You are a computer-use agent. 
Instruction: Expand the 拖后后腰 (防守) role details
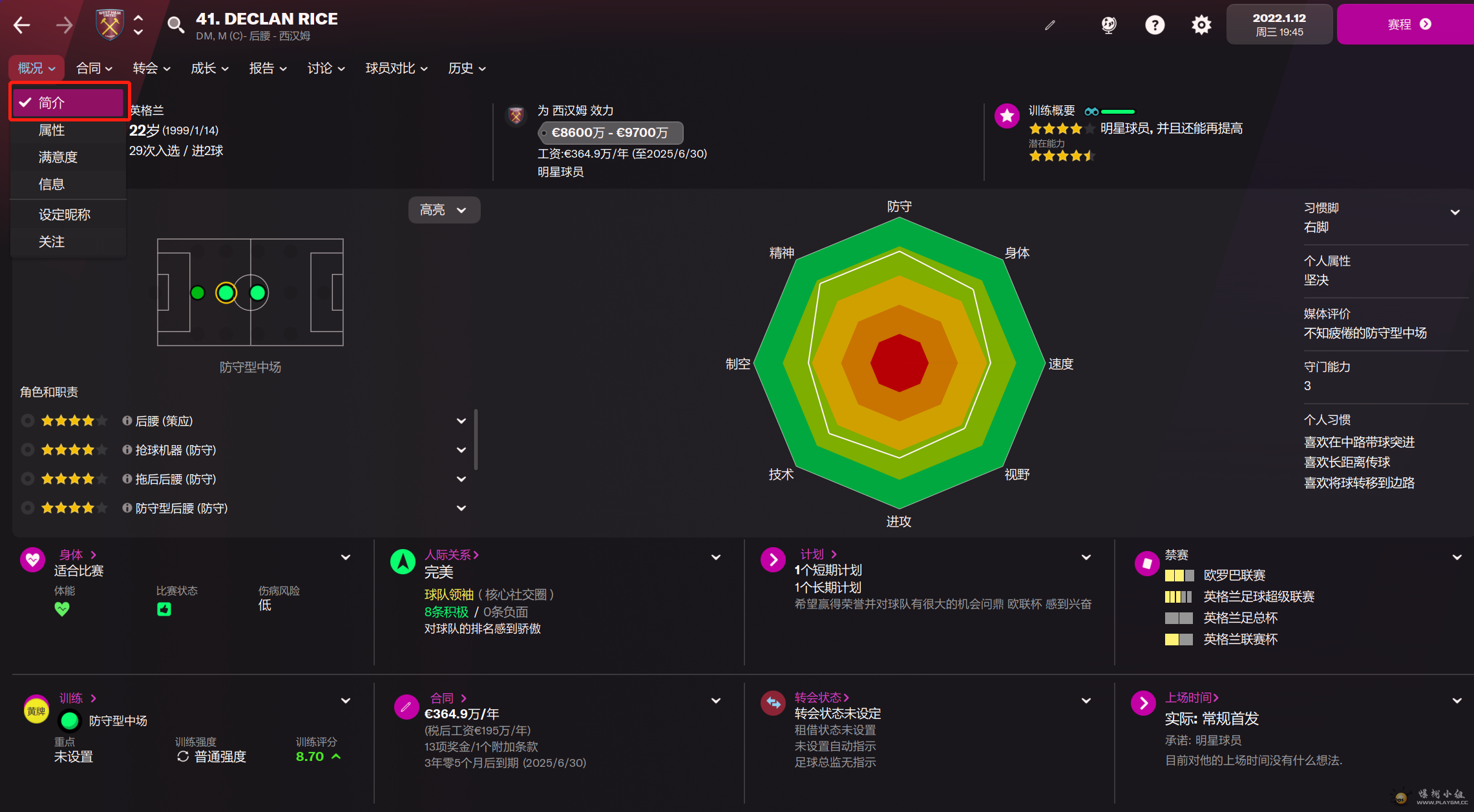[461, 479]
